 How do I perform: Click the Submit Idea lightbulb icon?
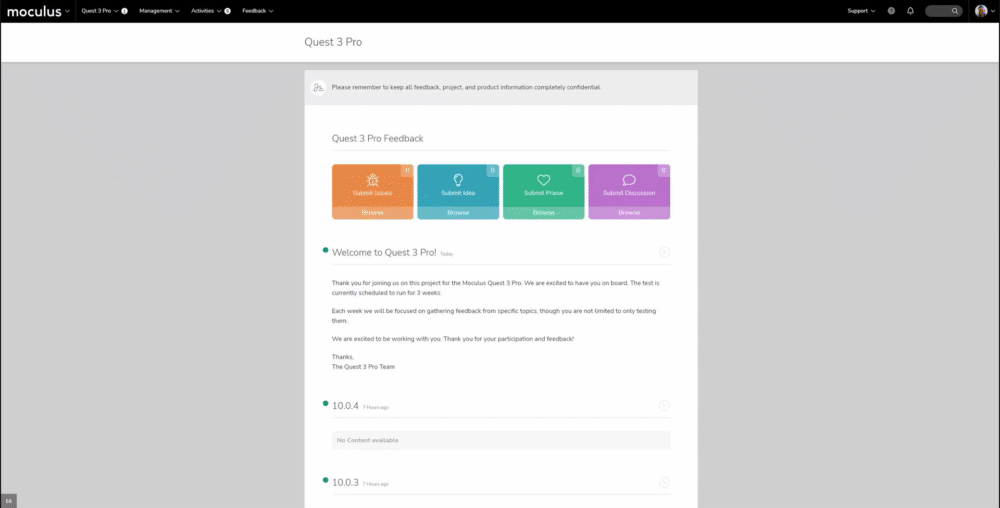458,180
